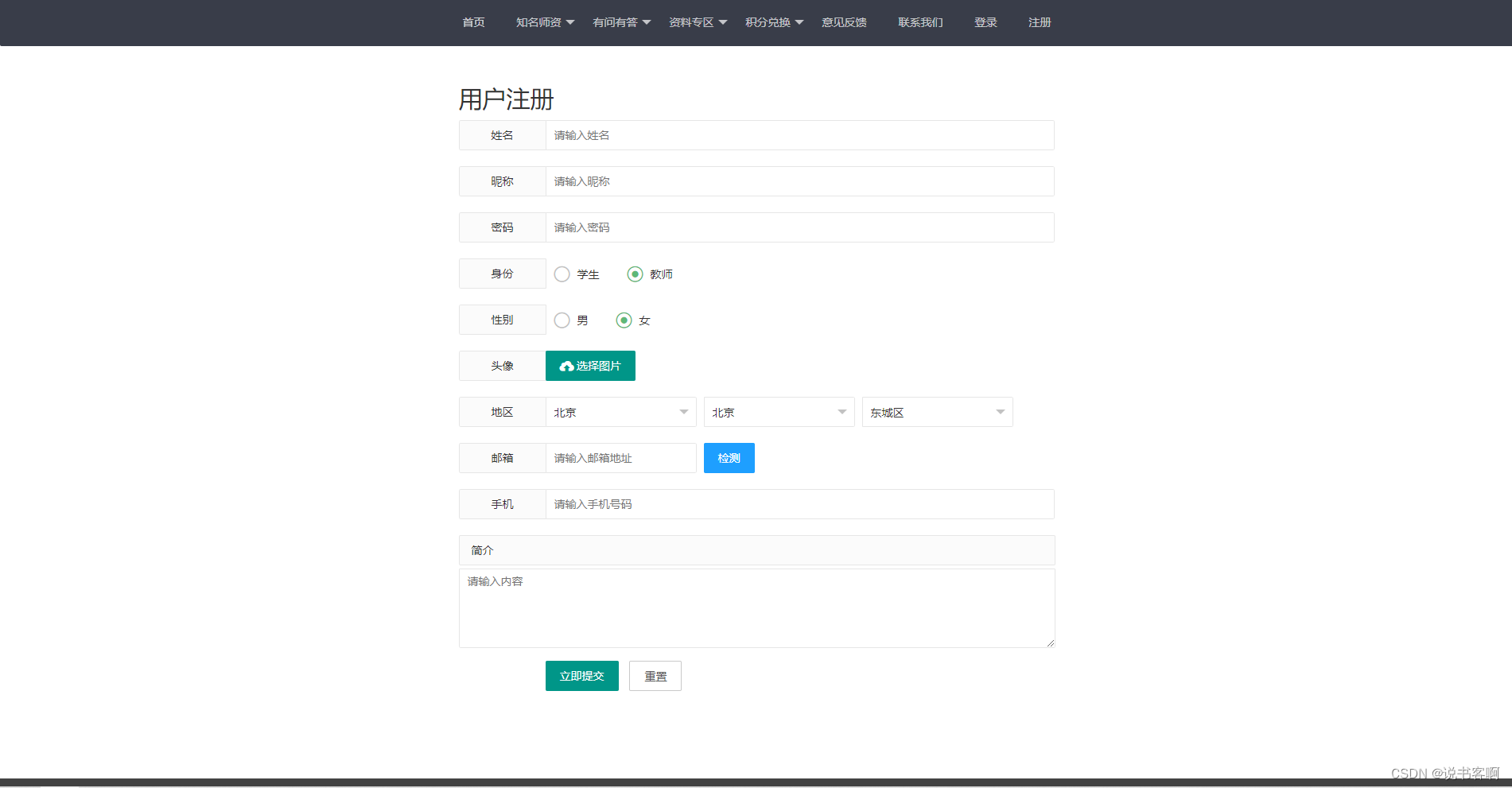Choose 男 as gender
This screenshot has height=788, width=1512.
click(562, 320)
